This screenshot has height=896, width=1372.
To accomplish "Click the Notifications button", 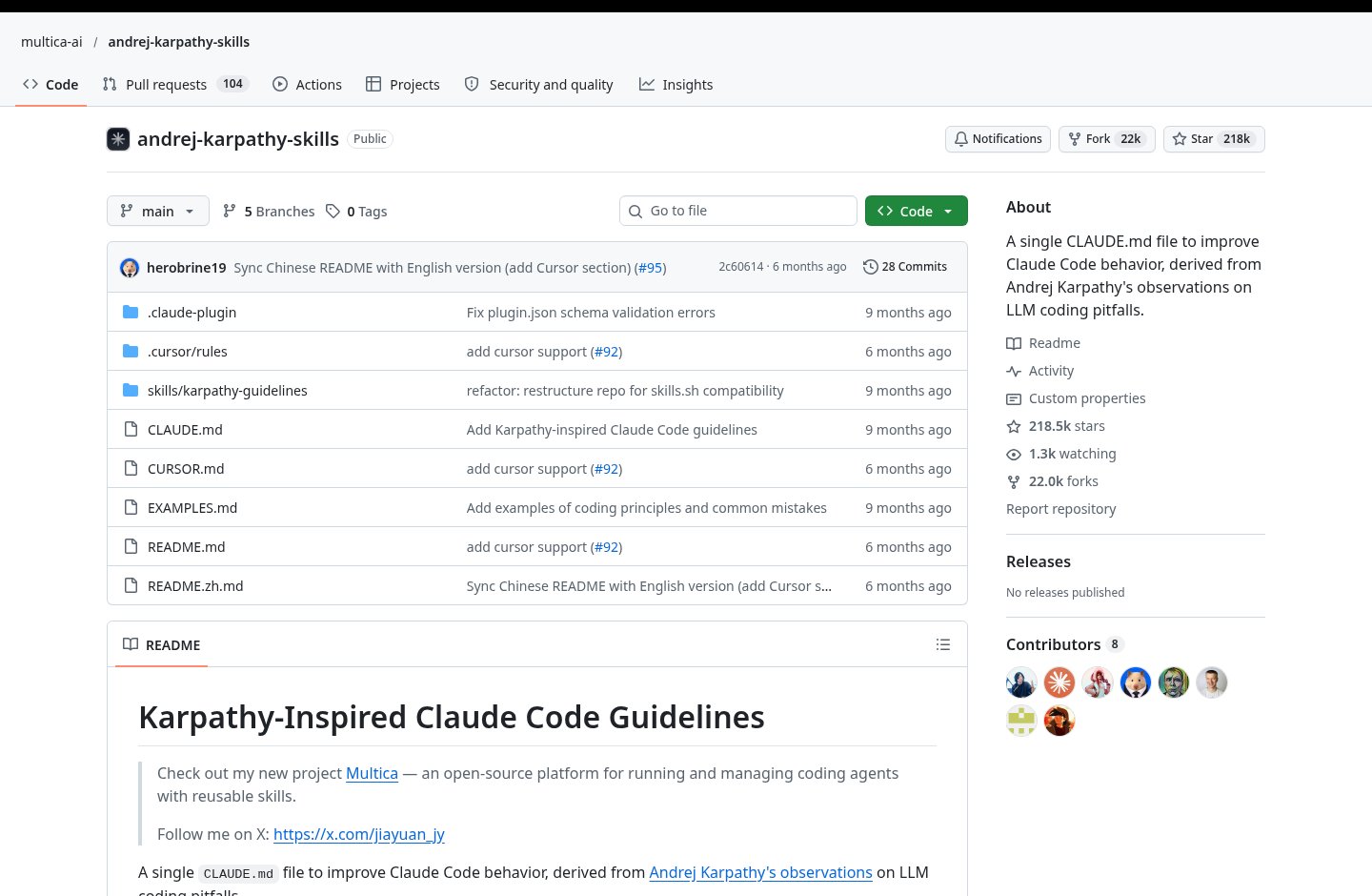I will (998, 139).
